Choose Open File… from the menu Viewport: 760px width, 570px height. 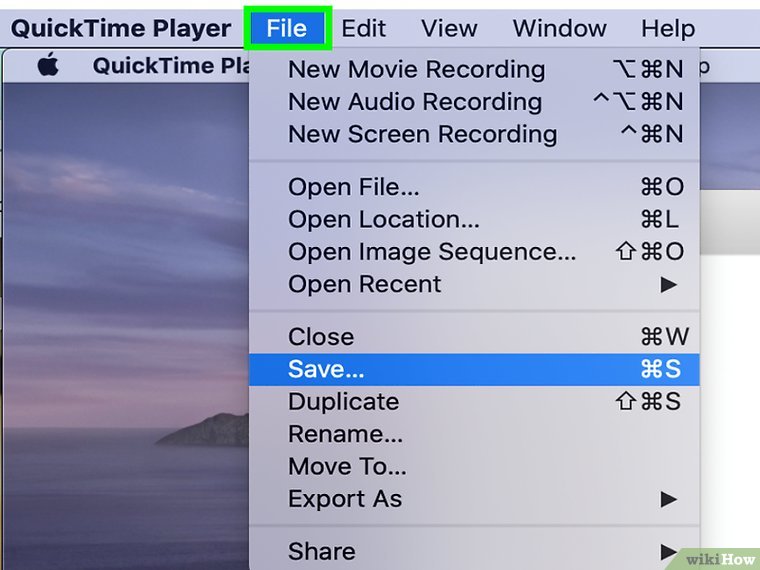tap(353, 187)
